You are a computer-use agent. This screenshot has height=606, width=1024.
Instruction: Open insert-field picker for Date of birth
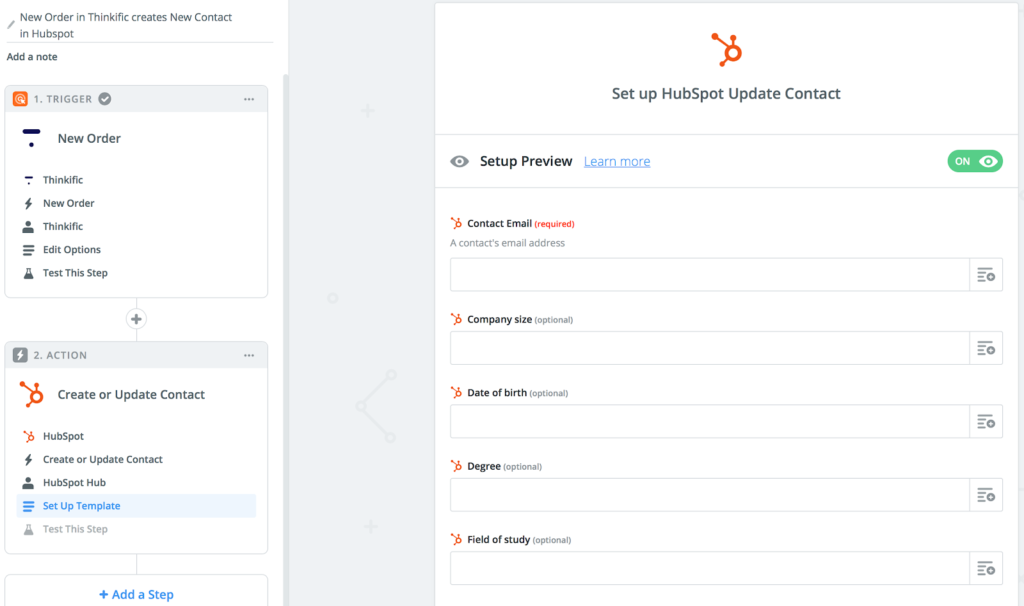coord(985,421)
